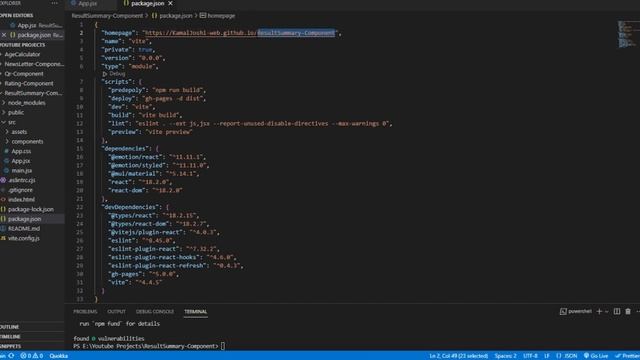Image resolution: width=640 pixels, height=360 pixels.
Task: Expand the NewsLetter-Component folder
Action: 33,64
